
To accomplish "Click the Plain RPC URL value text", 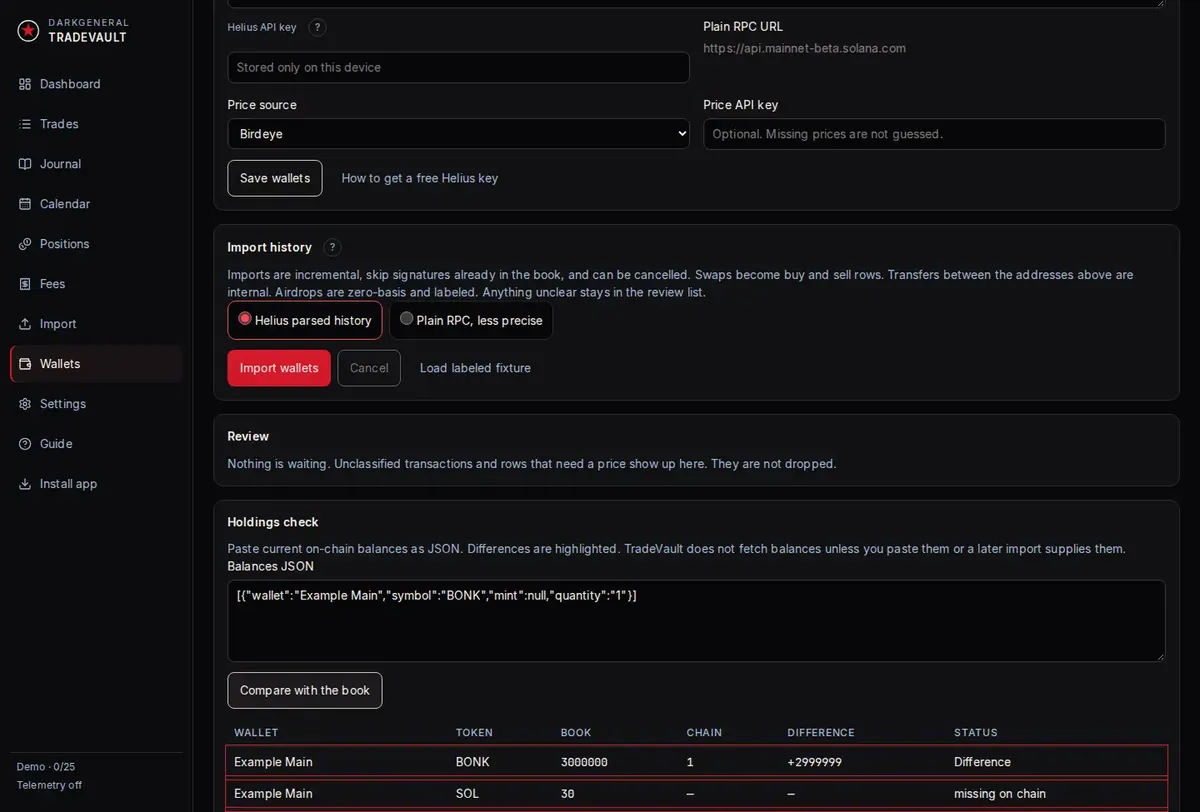I will (805, 48).
